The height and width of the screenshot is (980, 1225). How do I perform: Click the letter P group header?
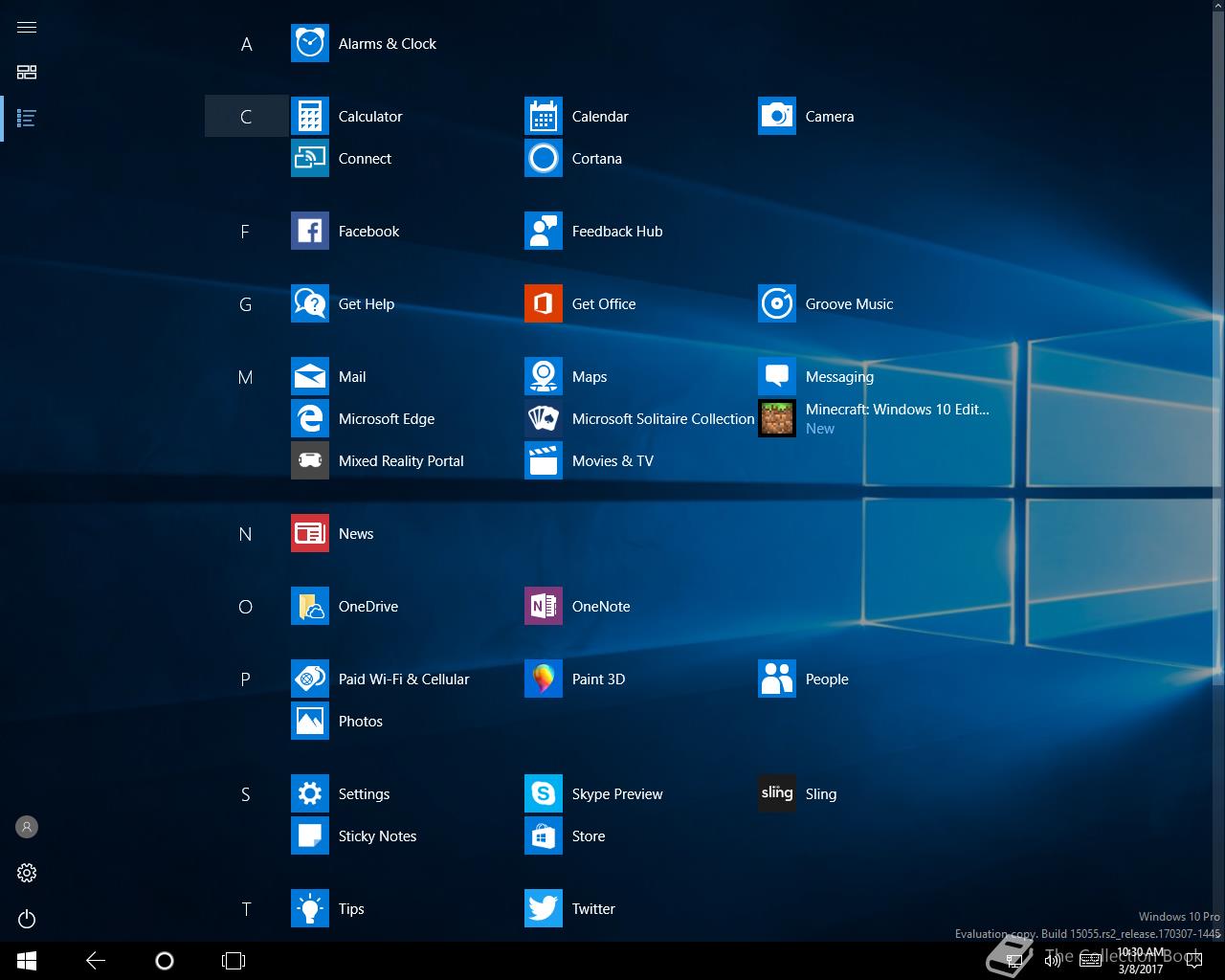tap(246, 679)
